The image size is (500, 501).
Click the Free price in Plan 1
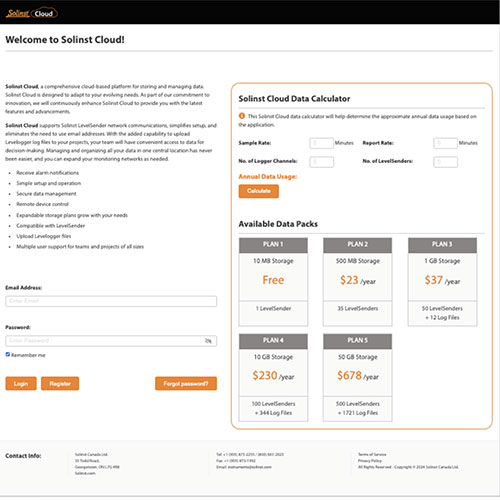(x=273, y=280)
